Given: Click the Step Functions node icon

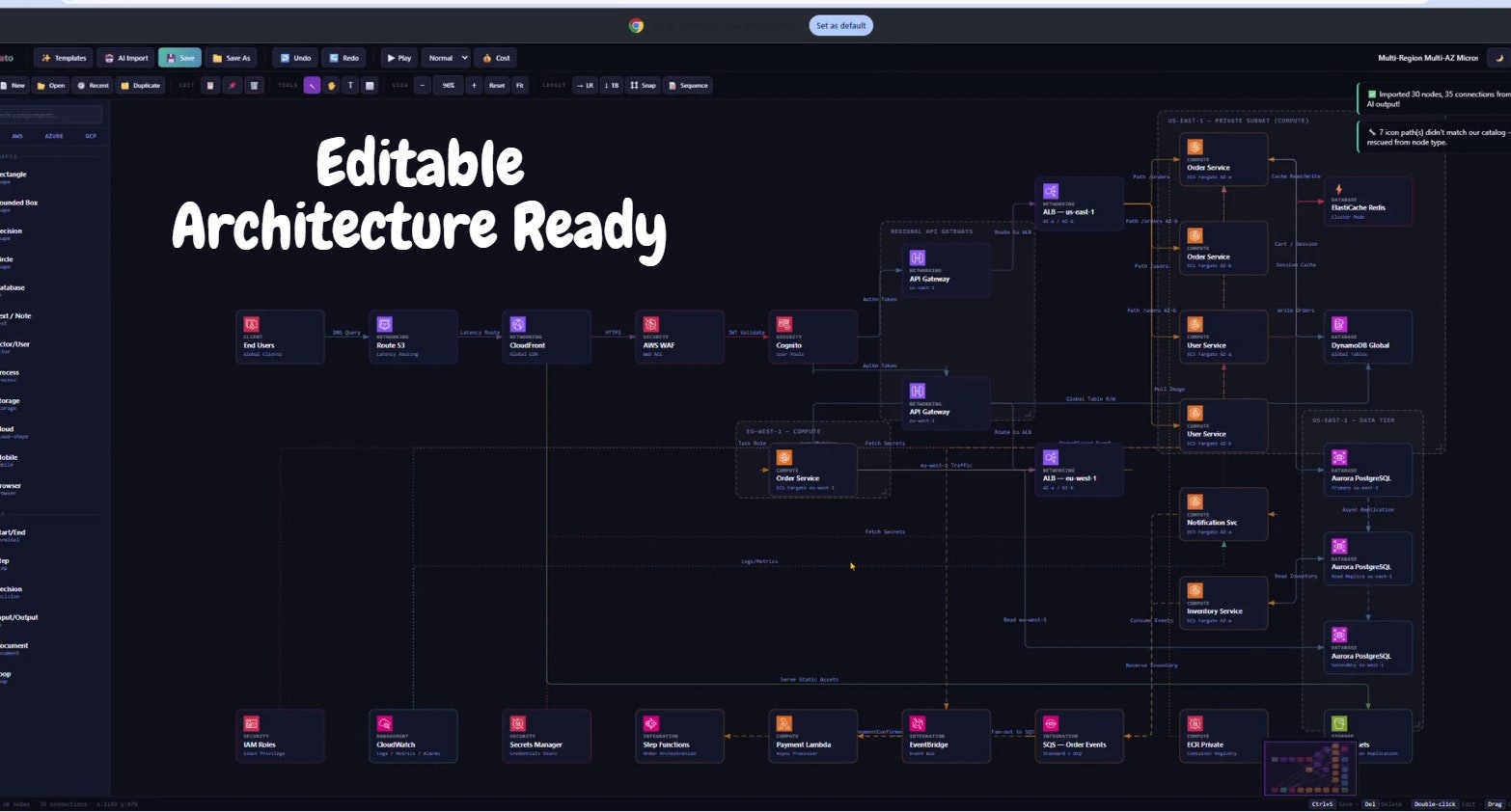Looking at the screenshot, I should [650, 724].
